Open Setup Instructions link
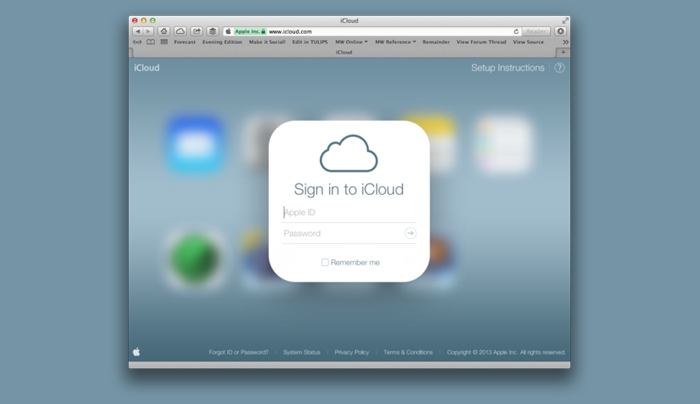Viewport: 700px width, 404px height. pos(508,68)
